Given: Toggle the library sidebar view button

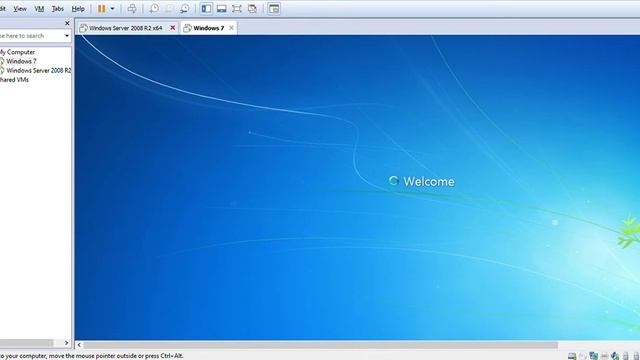Looking at the screenshot, I should (206, 9).
